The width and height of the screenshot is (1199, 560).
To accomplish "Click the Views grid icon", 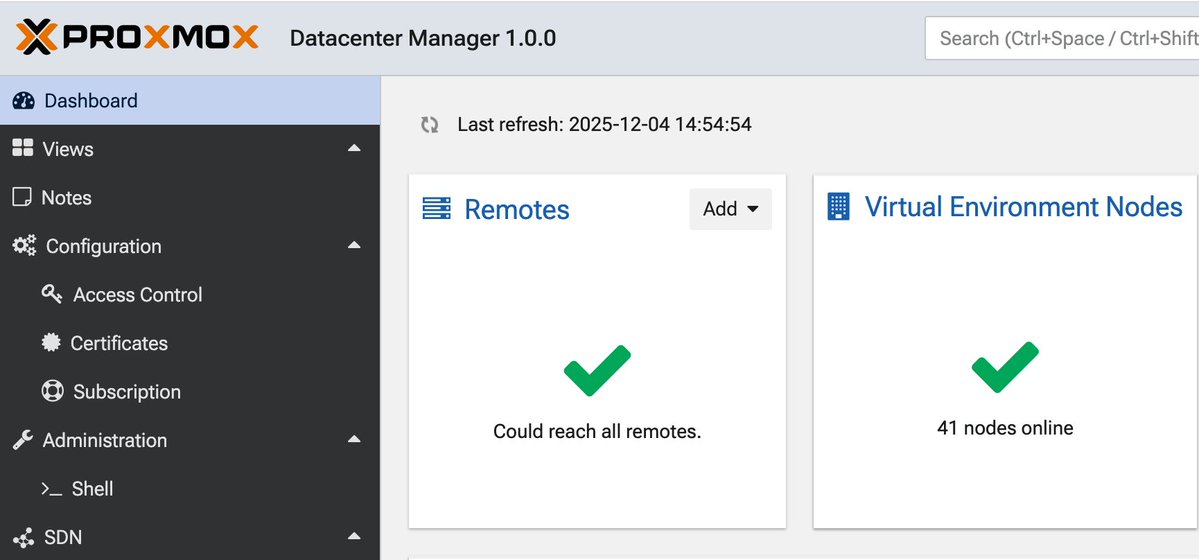I will (23, 148).
